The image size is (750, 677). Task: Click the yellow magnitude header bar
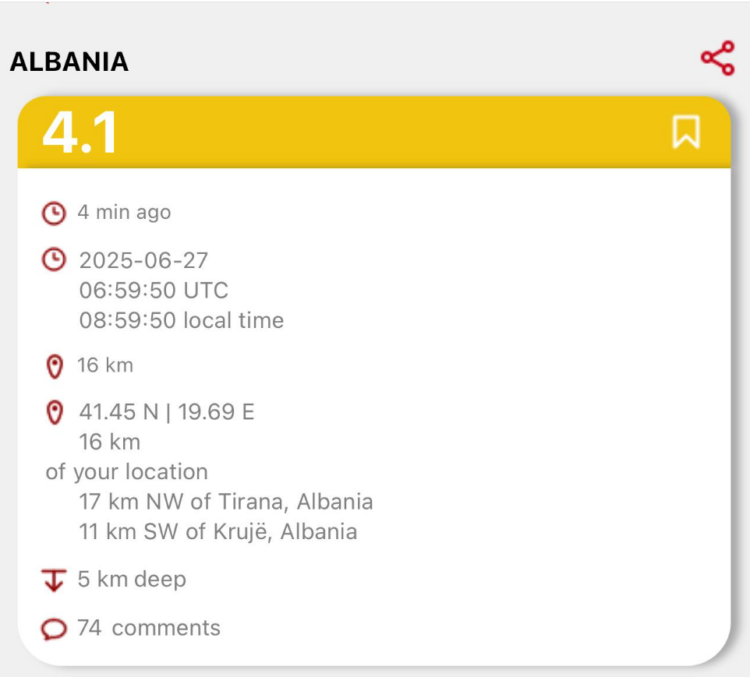pyautogui.click(x=374, y=132)
